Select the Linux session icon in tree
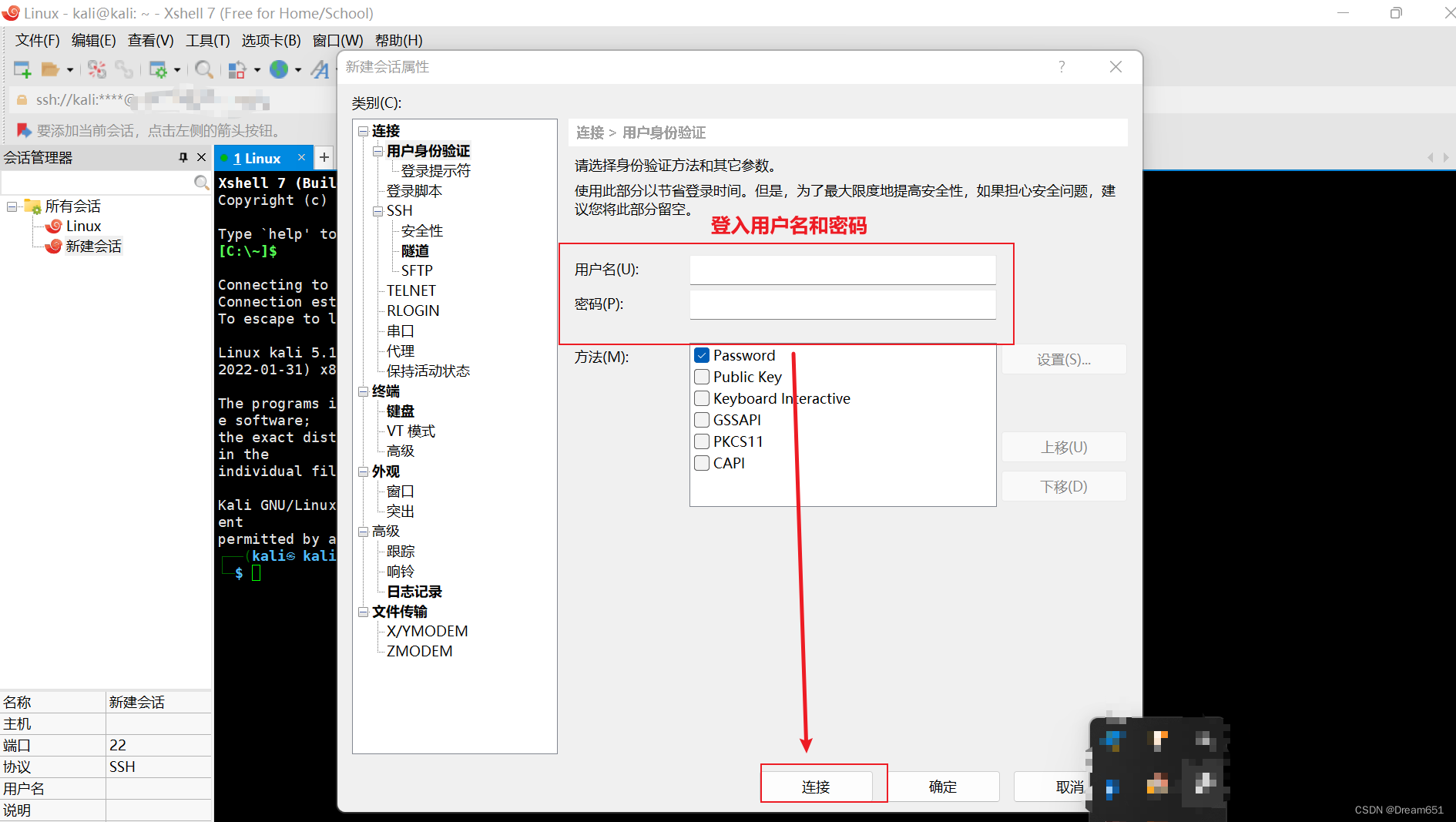 tap(53, 226)
